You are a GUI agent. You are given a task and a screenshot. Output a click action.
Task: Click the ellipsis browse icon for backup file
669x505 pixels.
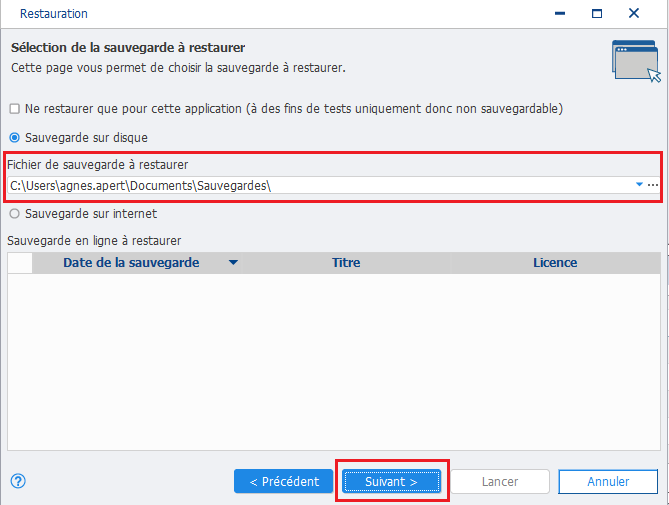click(653, 185)
